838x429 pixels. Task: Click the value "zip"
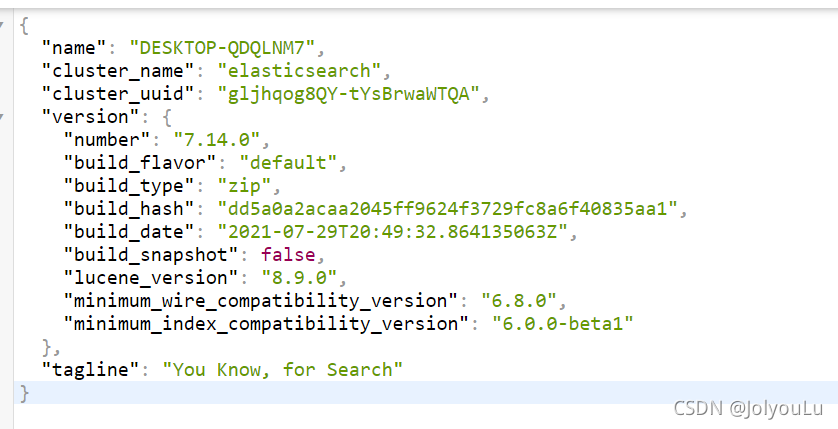click(245, 186)
